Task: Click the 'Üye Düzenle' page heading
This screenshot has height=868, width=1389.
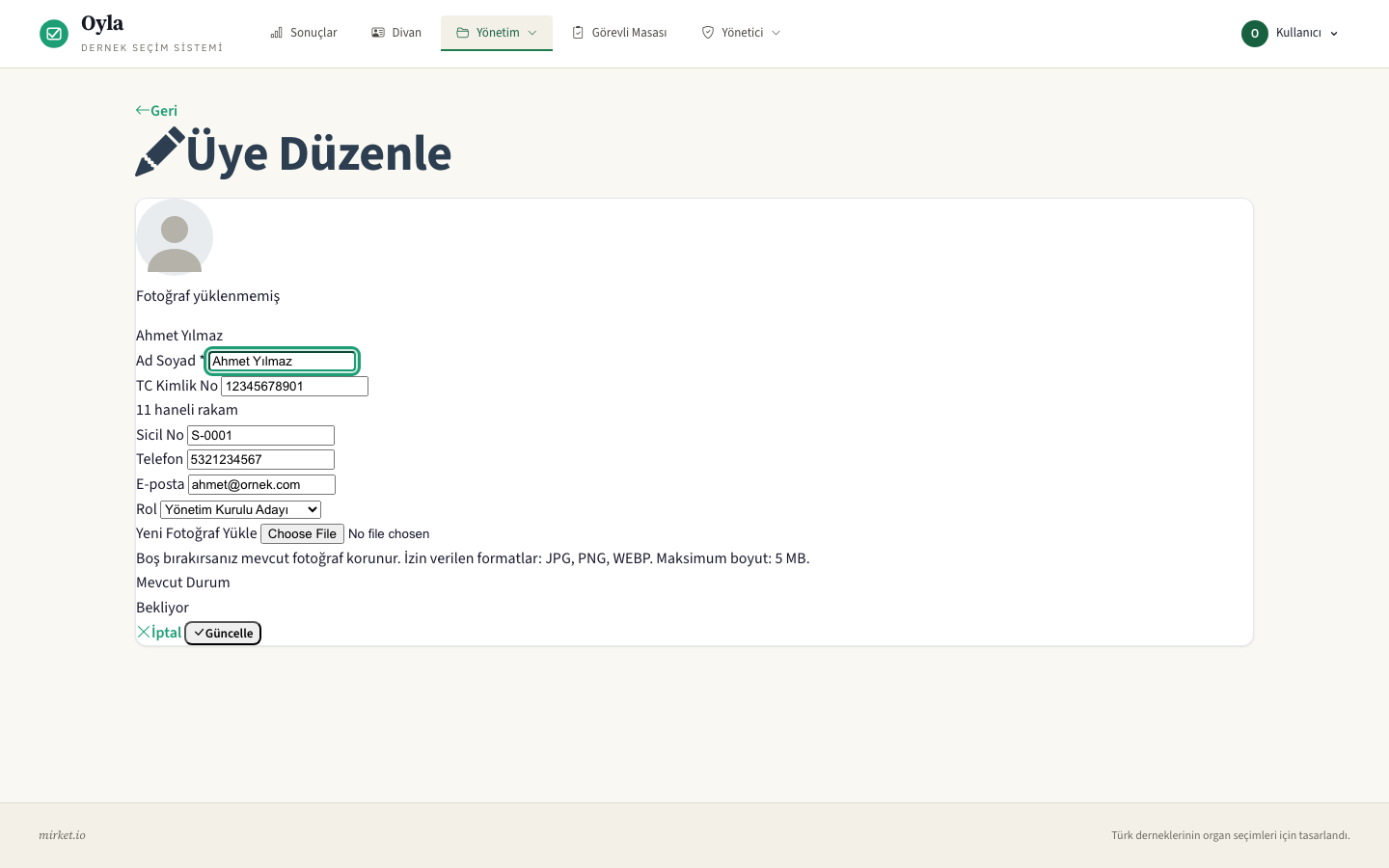Action: pos(318,153)
